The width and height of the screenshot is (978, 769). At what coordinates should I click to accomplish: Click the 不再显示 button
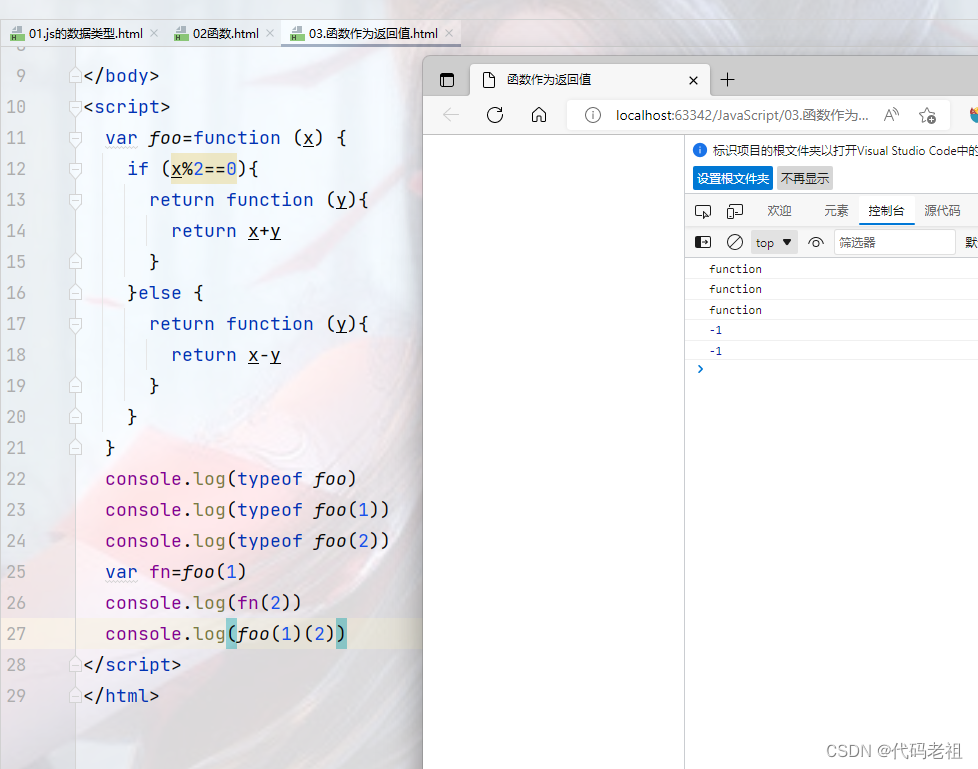pos(805,178)
